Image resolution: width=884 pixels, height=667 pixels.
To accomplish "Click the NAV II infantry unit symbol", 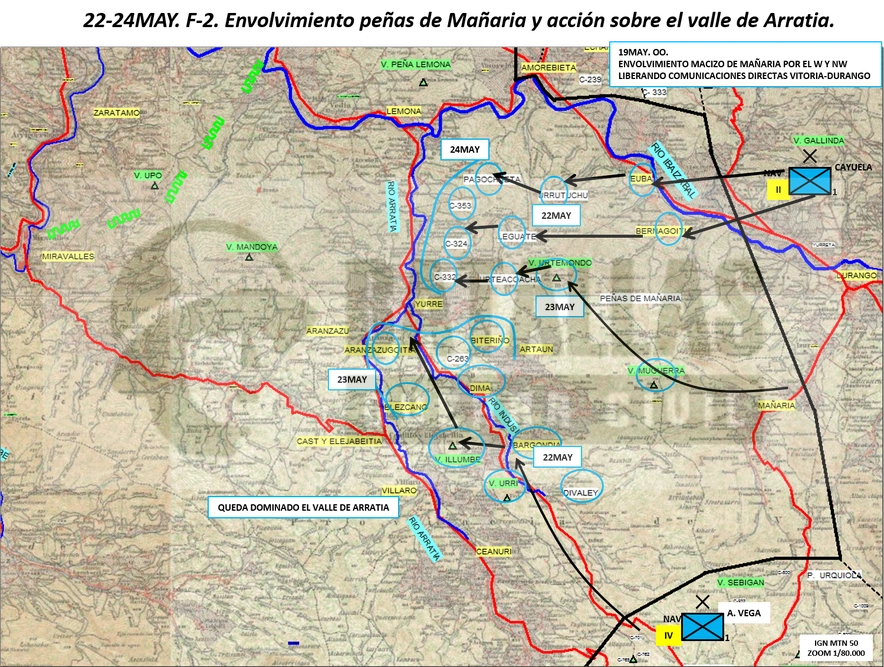I will pyautogui.click(x=810, y=181).
